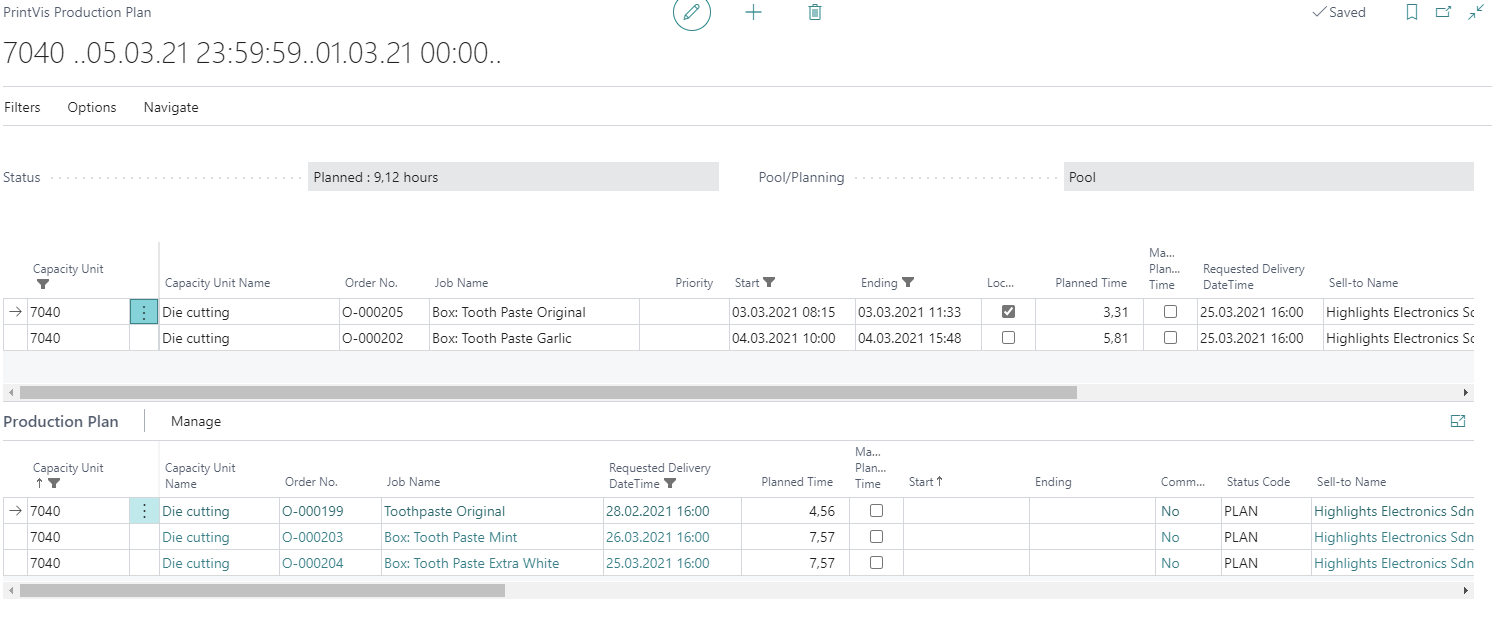Open the Manage menu in Production Plan
The height and width of the screenshot is (617, 1508).
(196, 422)
